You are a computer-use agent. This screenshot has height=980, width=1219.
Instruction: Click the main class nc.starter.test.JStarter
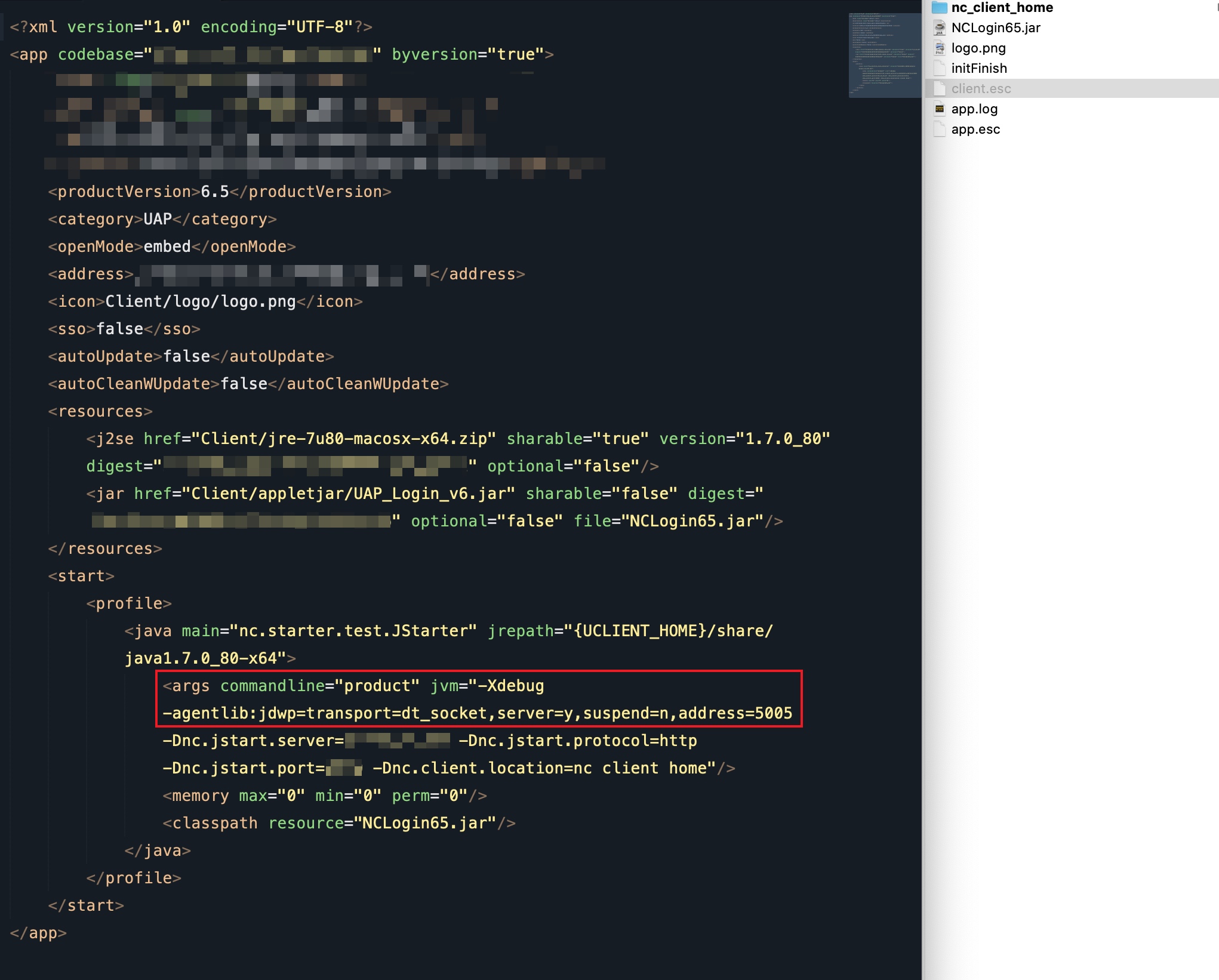pos(353,631)
